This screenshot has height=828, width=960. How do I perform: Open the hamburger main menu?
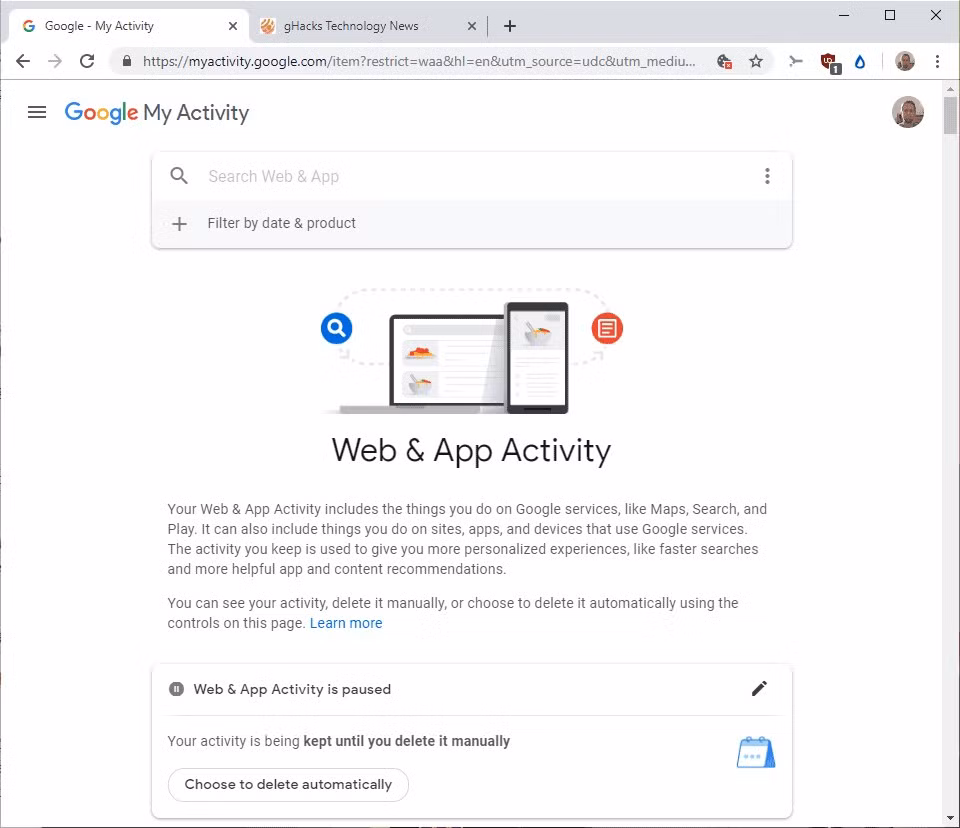coord(37,112)
